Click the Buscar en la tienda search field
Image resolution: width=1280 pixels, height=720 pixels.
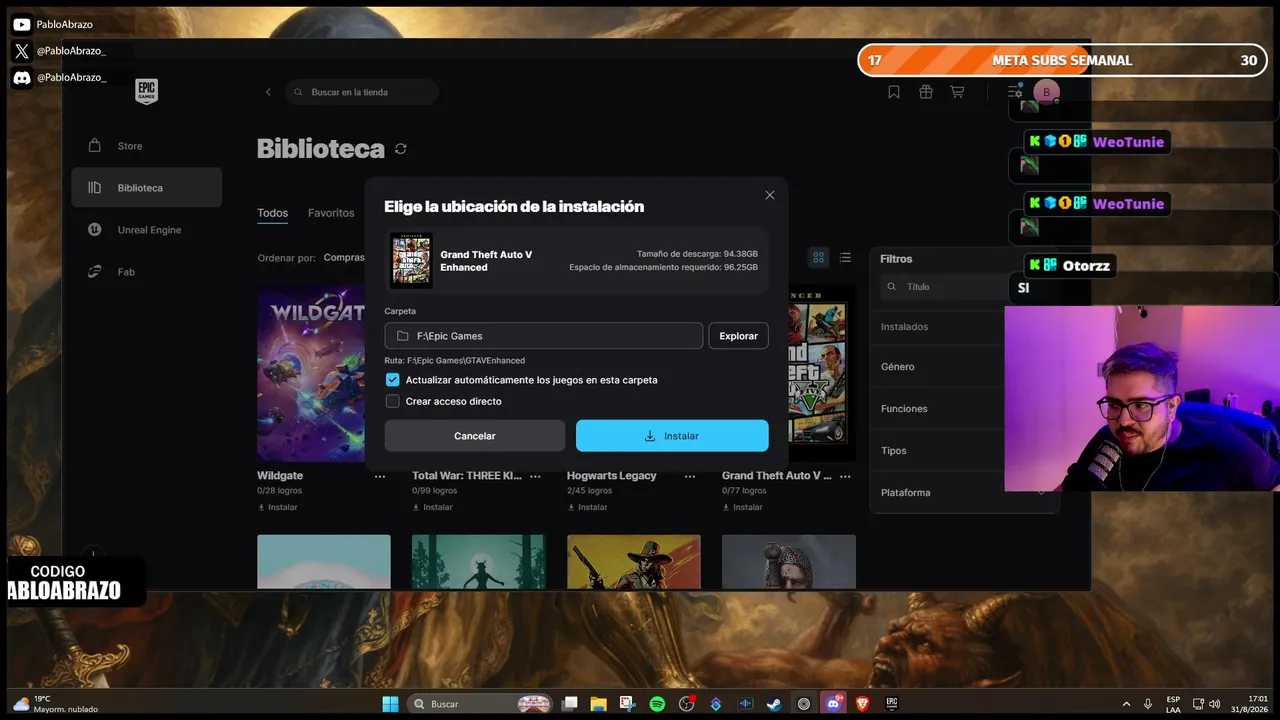pos(362,92)
